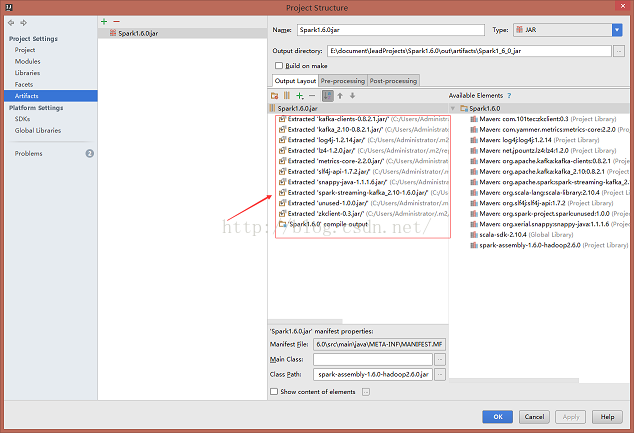Viewport: 634px width, 433px height.
Task: Add a new artifact with green plus
Action: click(104, 21)
